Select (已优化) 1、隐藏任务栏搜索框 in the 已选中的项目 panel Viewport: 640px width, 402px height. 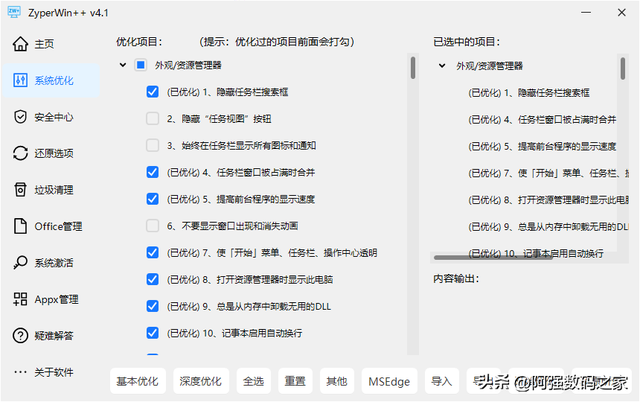pyautogui.click(x=529, y=93)
